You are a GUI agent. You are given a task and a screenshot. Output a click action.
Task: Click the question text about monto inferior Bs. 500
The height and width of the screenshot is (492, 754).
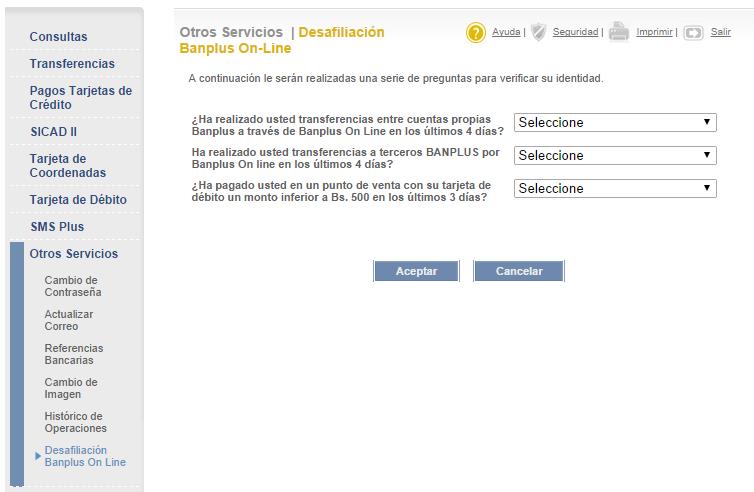pyautogui.click(x=341, y=191)
